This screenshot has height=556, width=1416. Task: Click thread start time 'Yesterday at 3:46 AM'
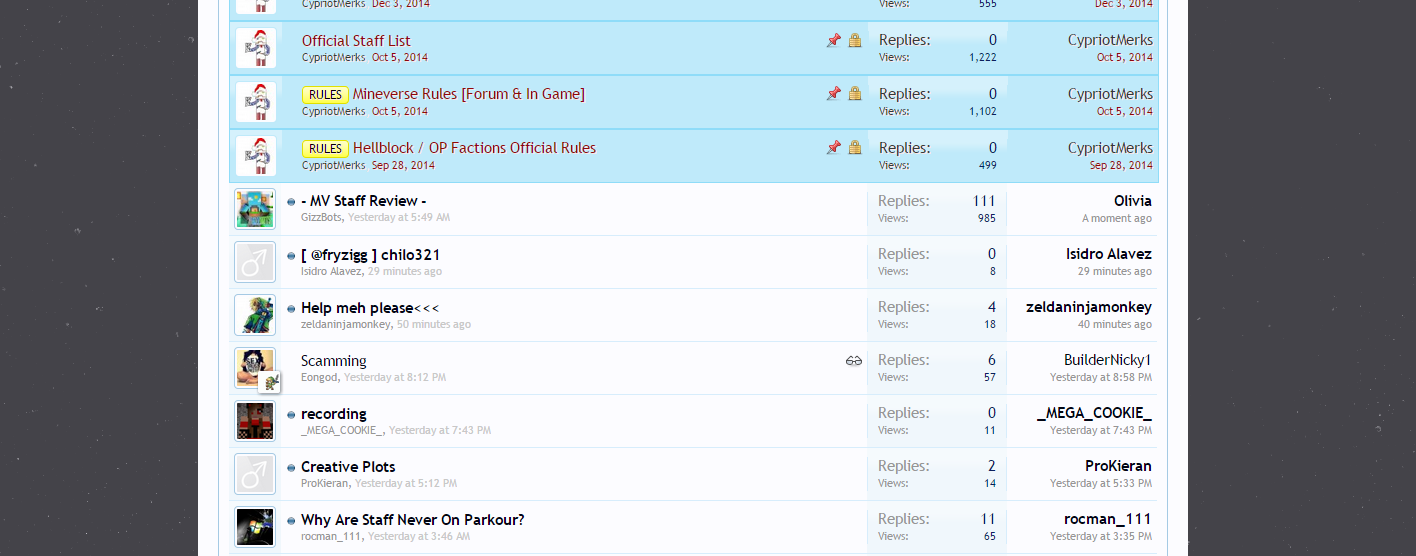coord(419,536)
